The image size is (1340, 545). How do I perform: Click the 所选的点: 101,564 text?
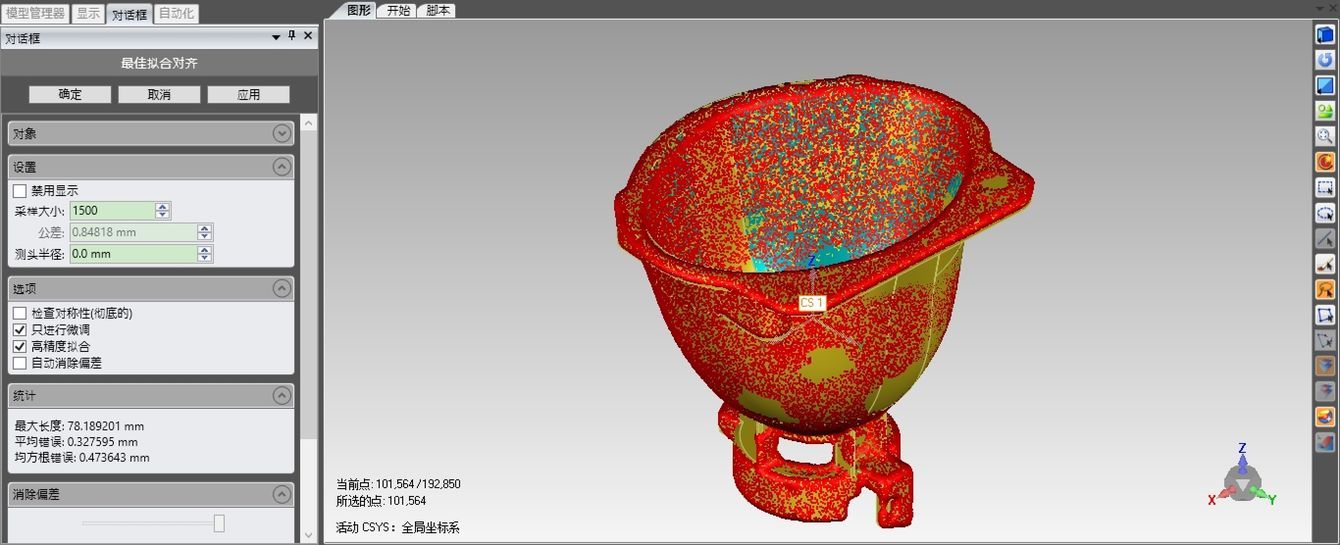(x=381, y=501)
